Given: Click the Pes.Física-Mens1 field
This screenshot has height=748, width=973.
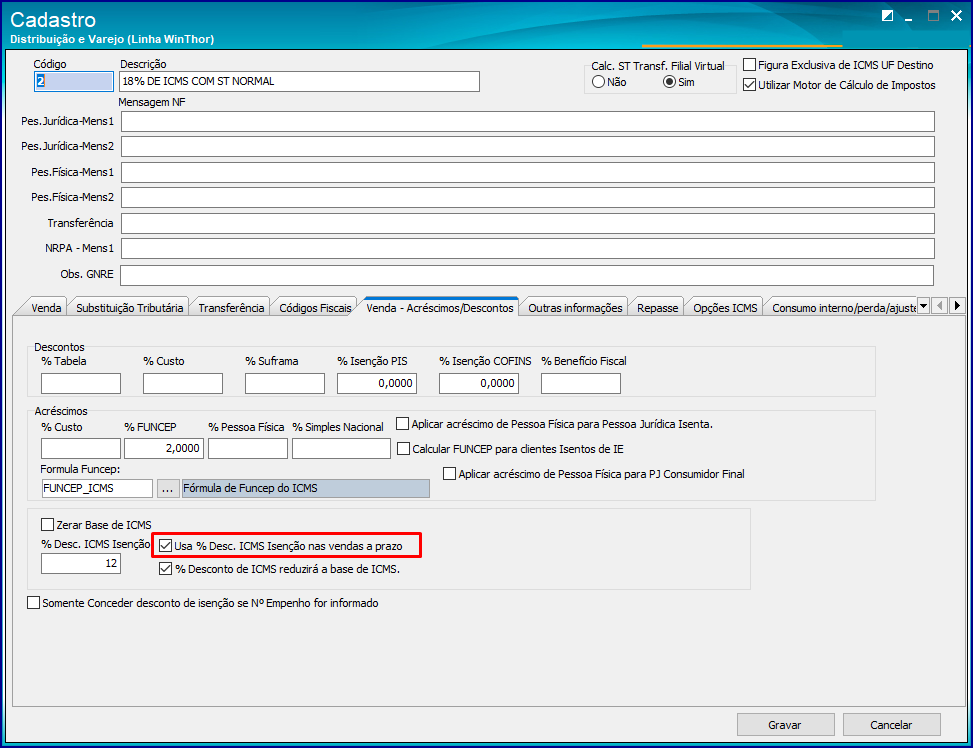Looking at the screenshot, I should click(527, 173).
